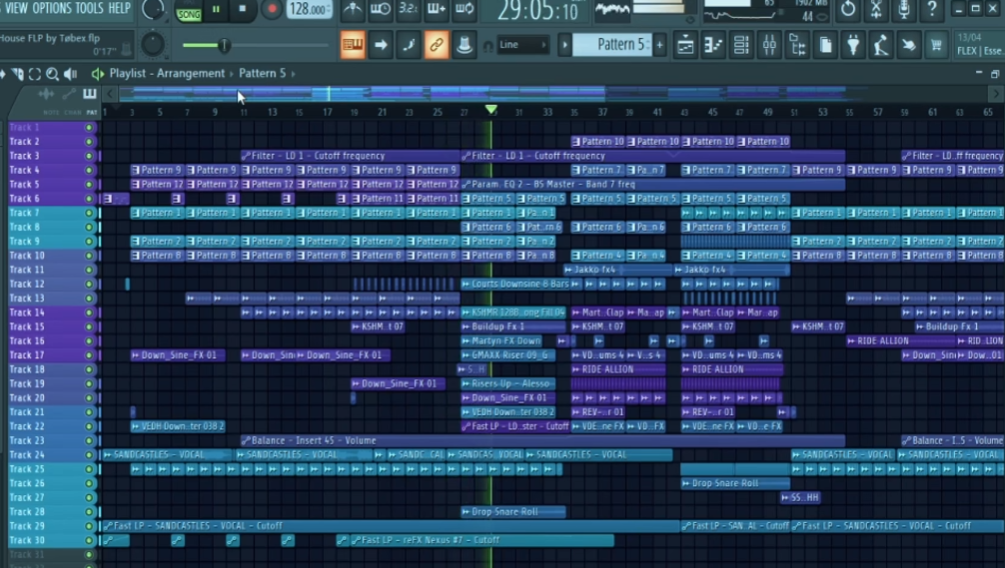Toggle the 3-2-1 recording countdown
1005x568 pixels.
408,9
